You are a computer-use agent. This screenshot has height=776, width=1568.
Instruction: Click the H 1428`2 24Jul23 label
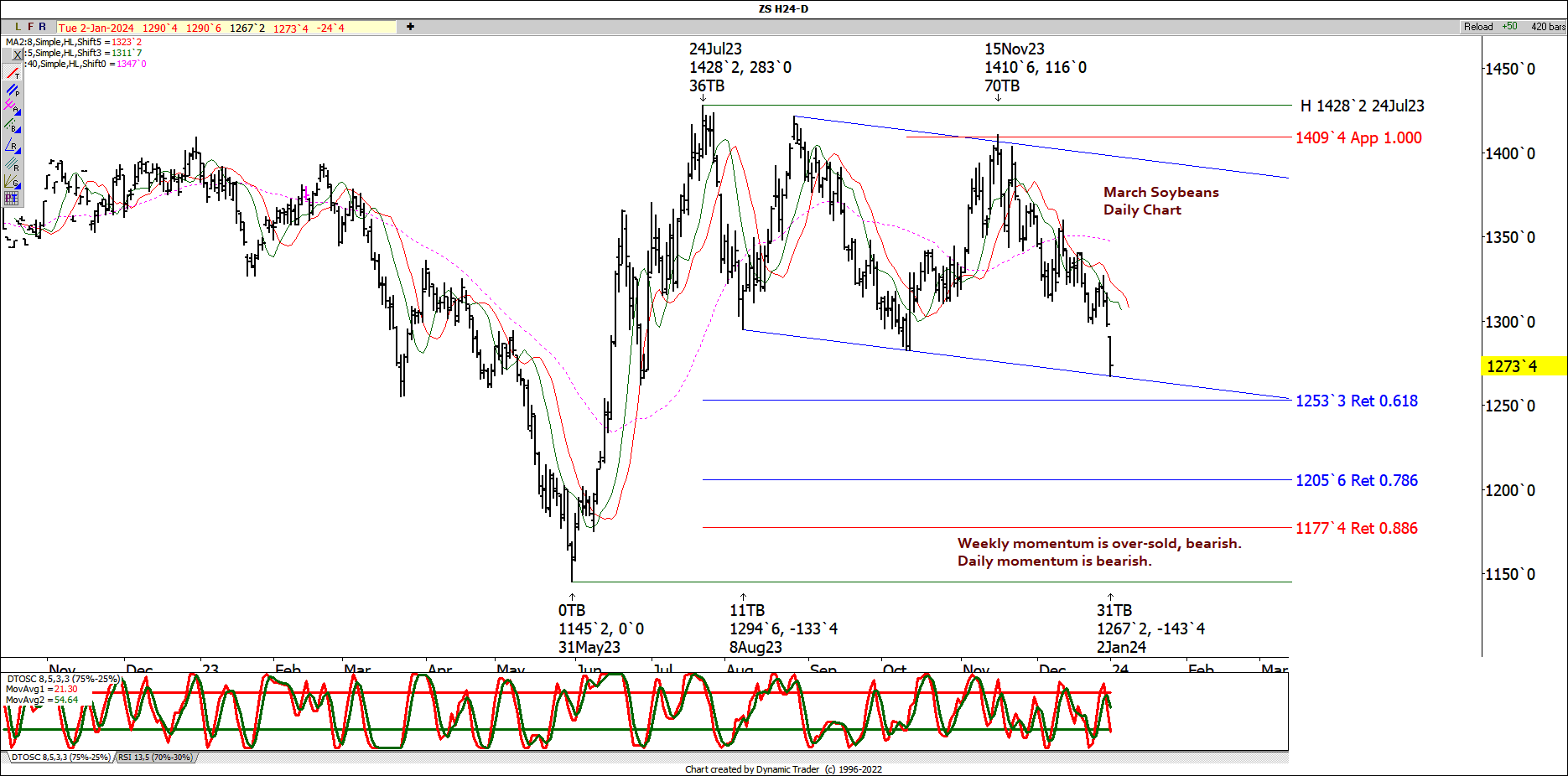pos(1362,106)
